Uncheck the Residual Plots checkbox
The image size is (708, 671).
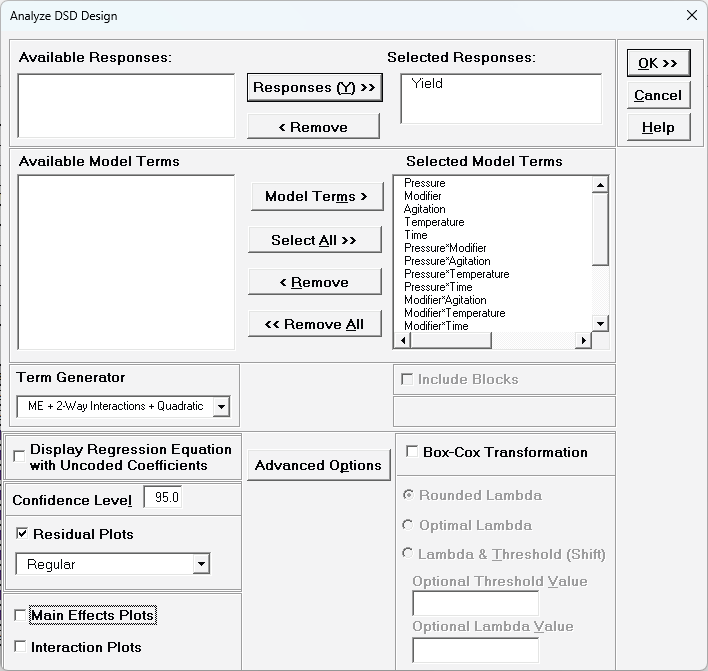click(x=23, y=534)
